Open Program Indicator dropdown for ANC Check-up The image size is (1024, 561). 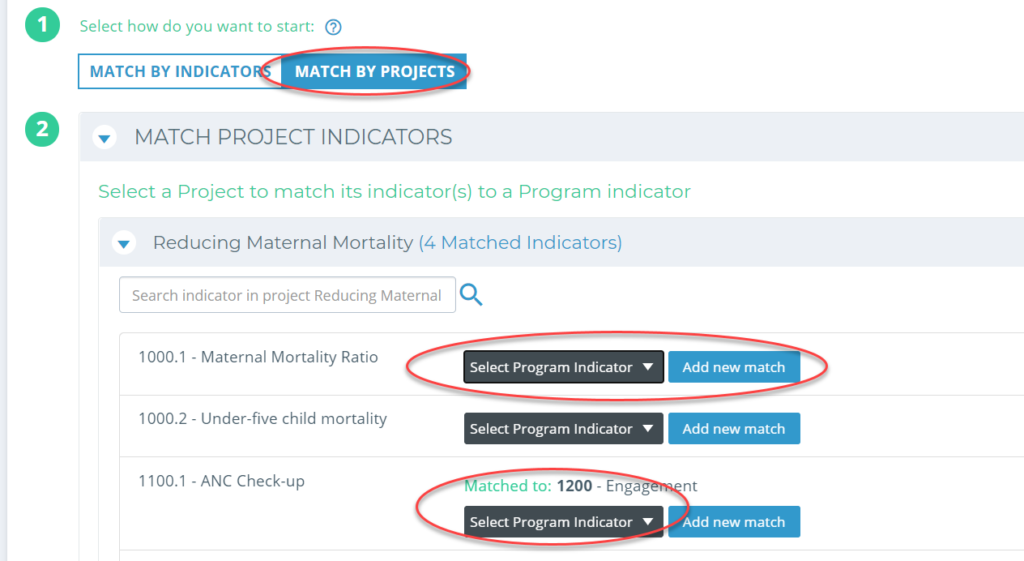coord(564,522)
